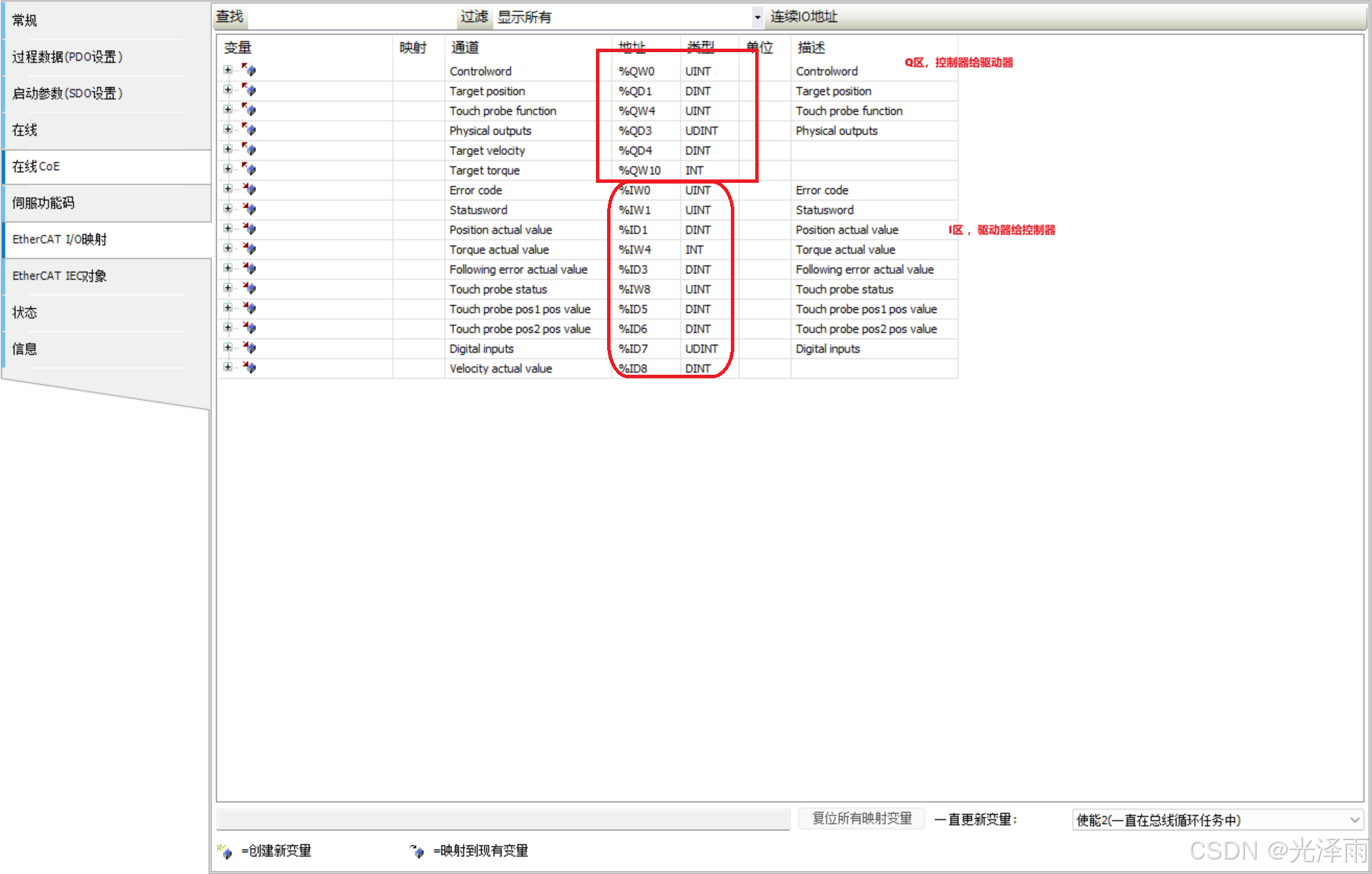Click the 复位所有映射变量 button
Viewport: 1372px width, 874px height.
pyautogui.click(x=862, y=818)
